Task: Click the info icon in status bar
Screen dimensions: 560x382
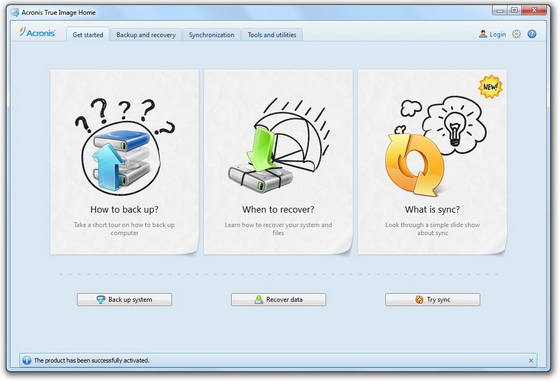Action: tap(27, 360)
